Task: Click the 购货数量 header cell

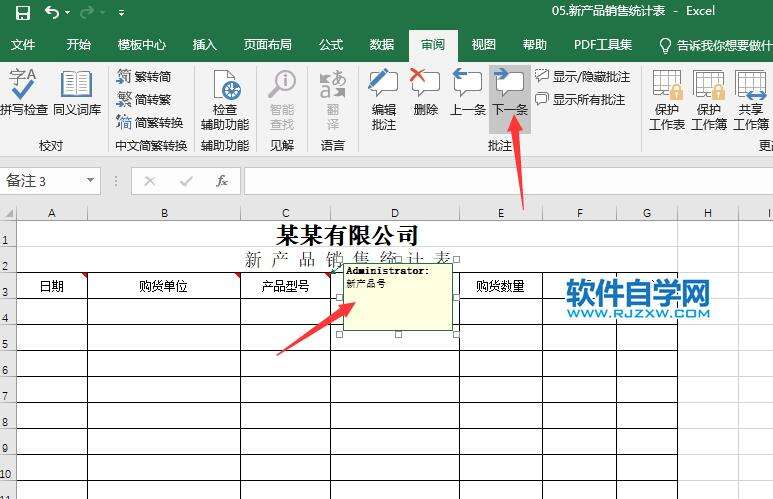Action: (x=501, y=285)
